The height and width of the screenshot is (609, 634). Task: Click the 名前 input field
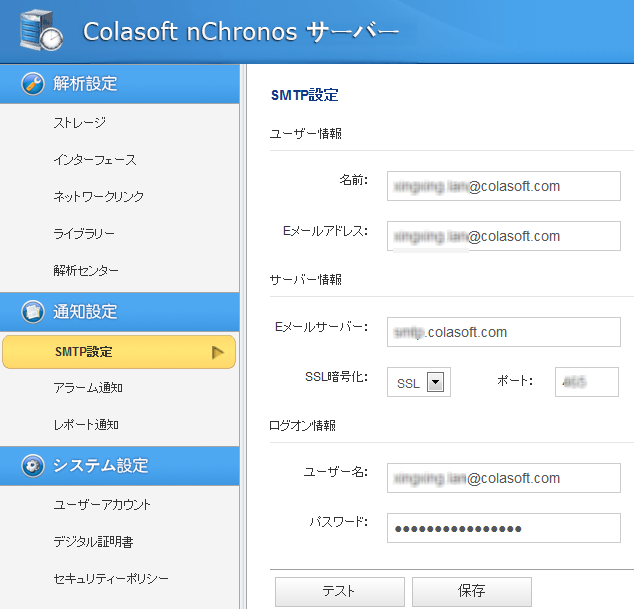pyautogui.click(x=503, y=186)
